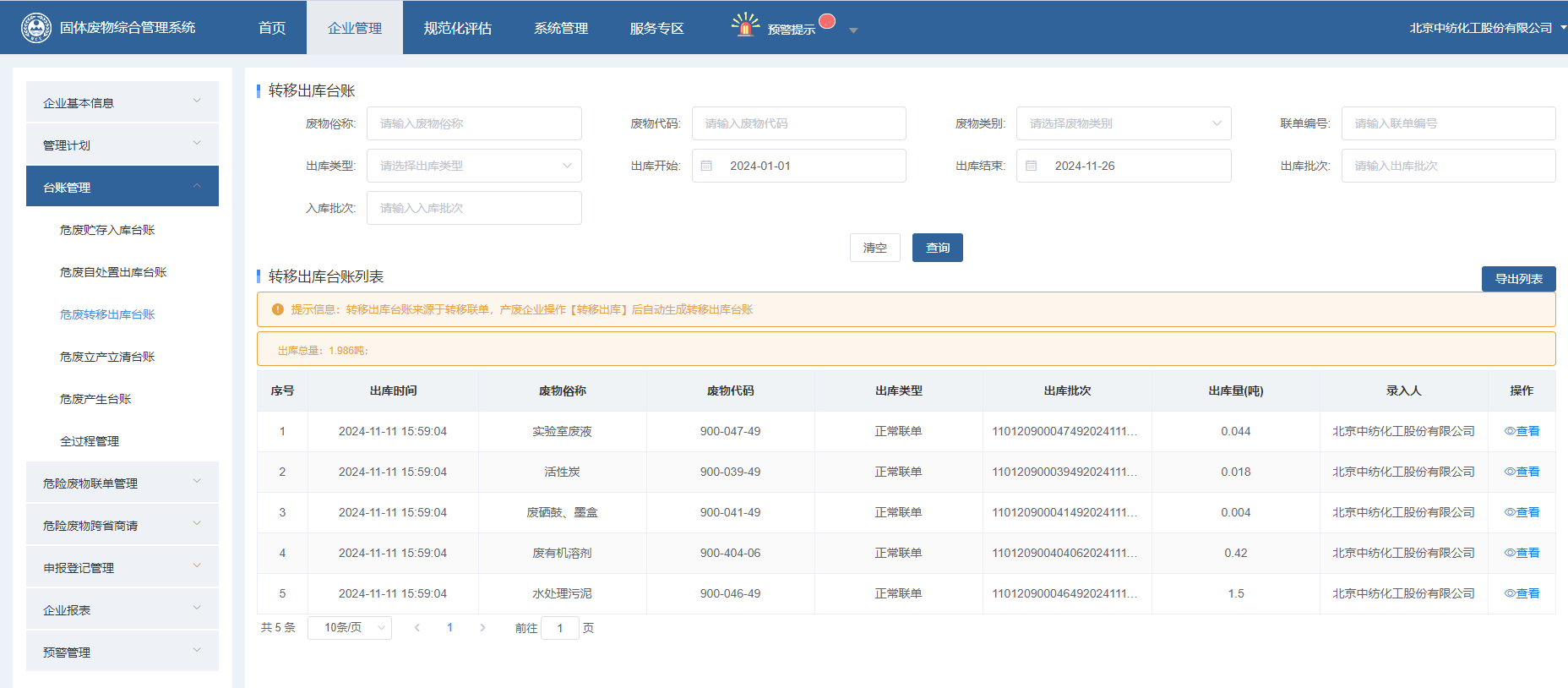
Task: Select 危废转移出库台账 menu item
Action: pyautogui.click(x=107, y=314)
